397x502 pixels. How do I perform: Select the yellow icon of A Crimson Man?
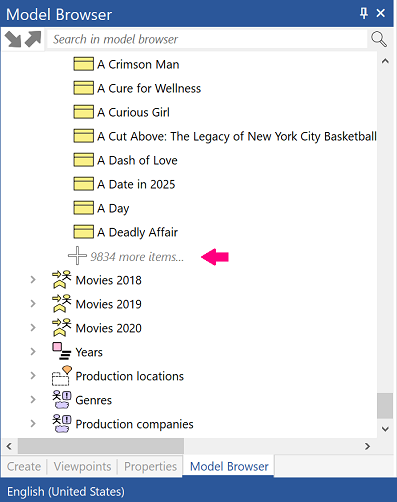(83, 64)
